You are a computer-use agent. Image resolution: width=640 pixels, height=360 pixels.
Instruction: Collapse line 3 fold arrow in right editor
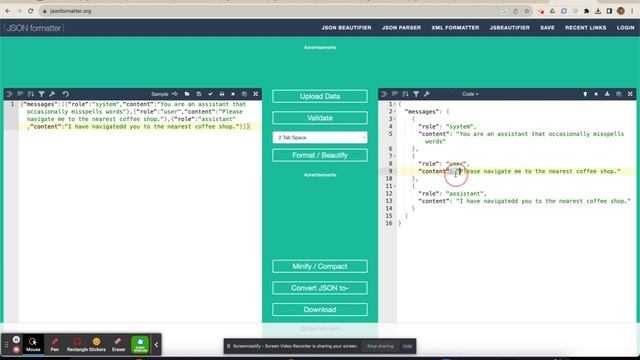[395, 119]
